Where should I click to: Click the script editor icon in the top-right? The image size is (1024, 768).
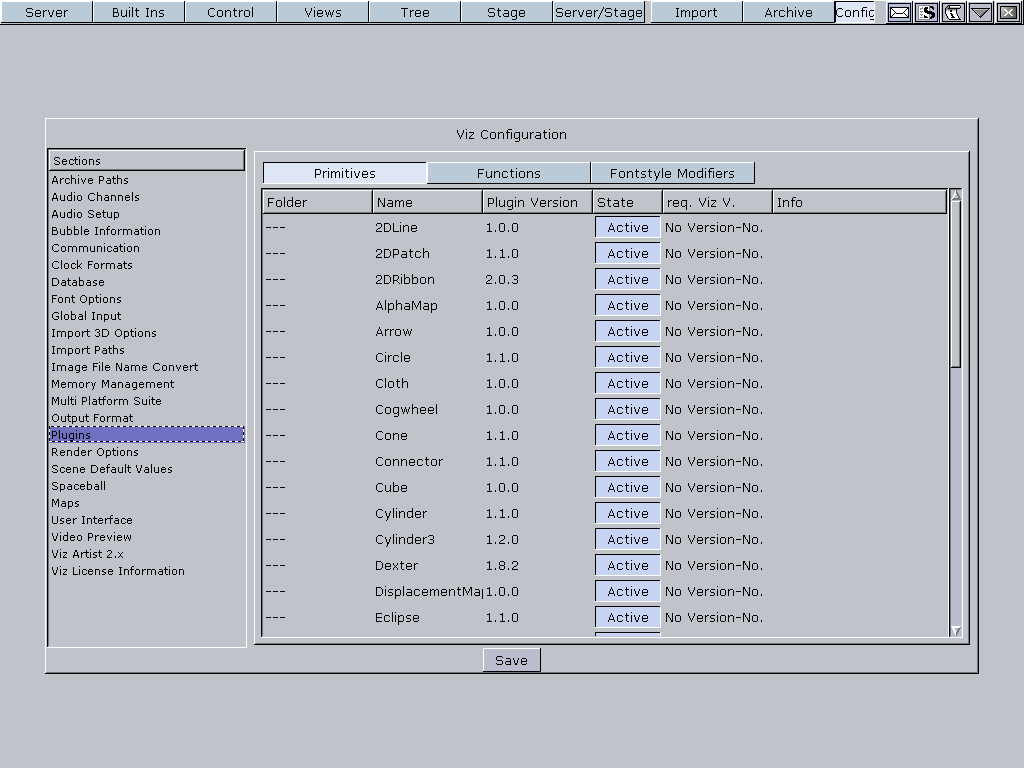[x=926, y=13]
